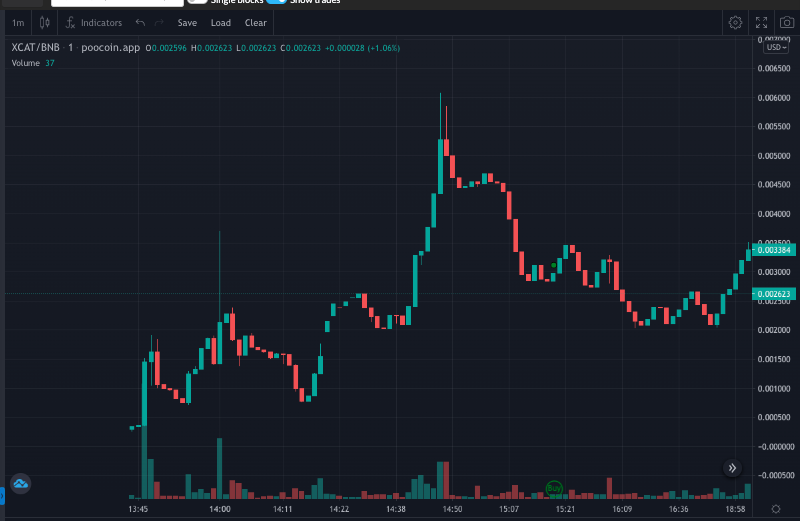Screen dimensions: 800x521
Task: Toggle the Show trades switch
Action: tap(277, 1)
